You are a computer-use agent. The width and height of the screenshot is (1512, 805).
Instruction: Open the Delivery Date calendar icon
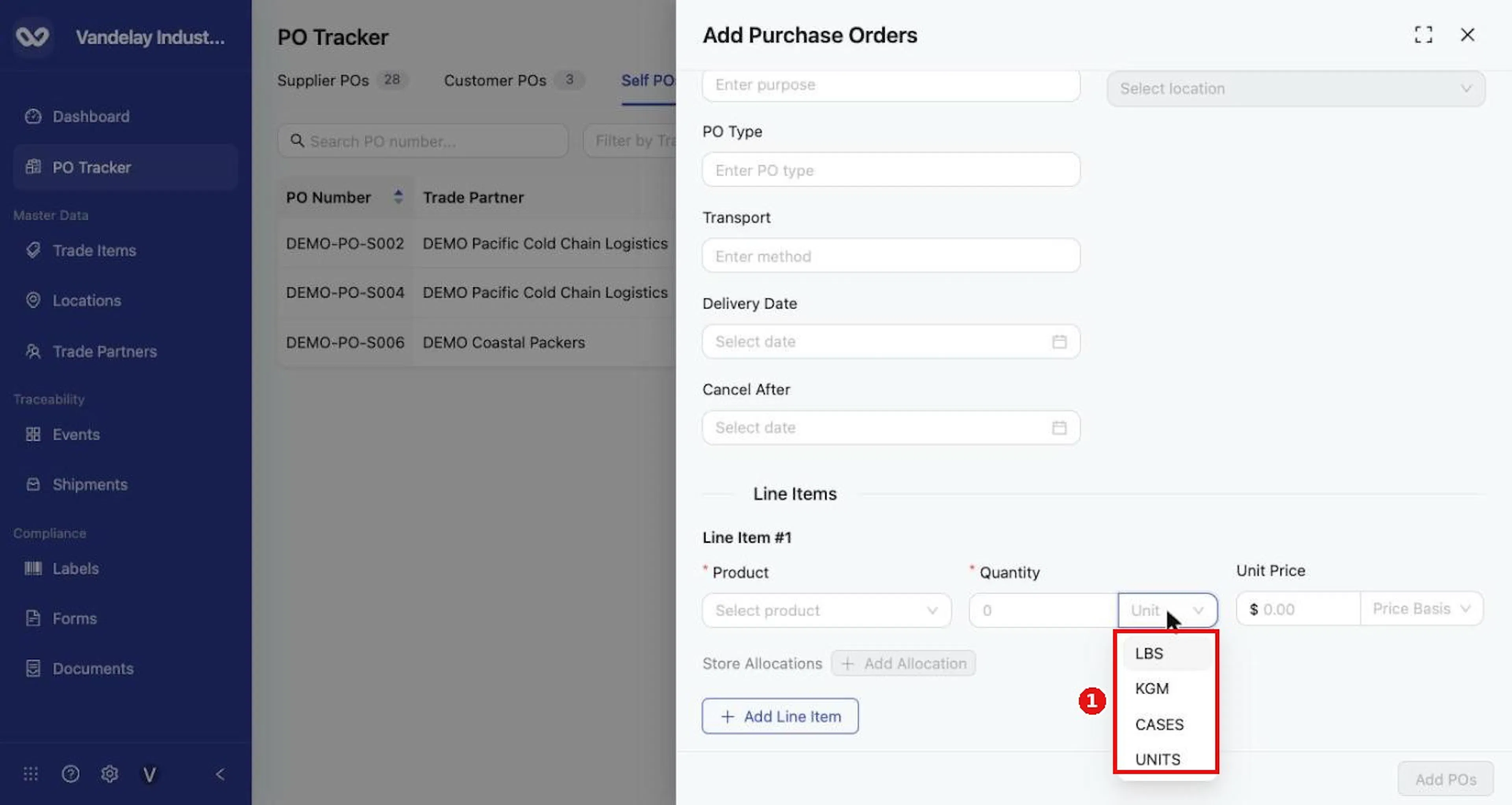click(1059, 342)
